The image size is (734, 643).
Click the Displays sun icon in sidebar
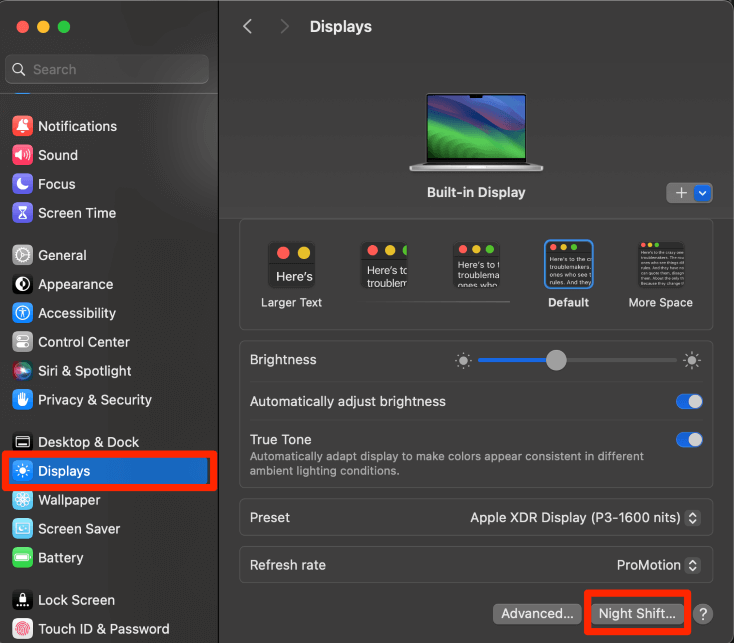[x=22, y=471]
